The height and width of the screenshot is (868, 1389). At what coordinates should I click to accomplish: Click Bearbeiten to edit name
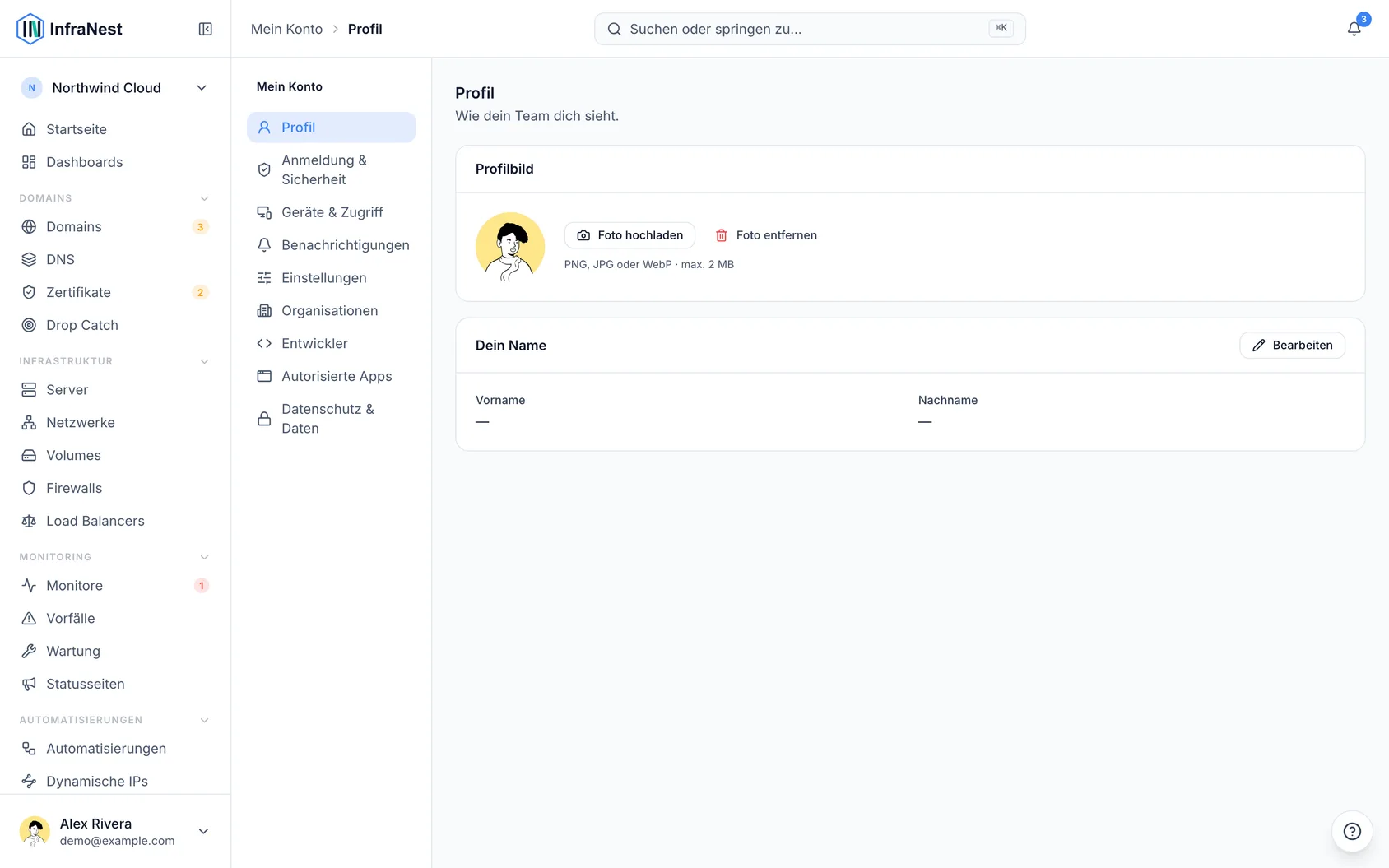click(1292, 346)
